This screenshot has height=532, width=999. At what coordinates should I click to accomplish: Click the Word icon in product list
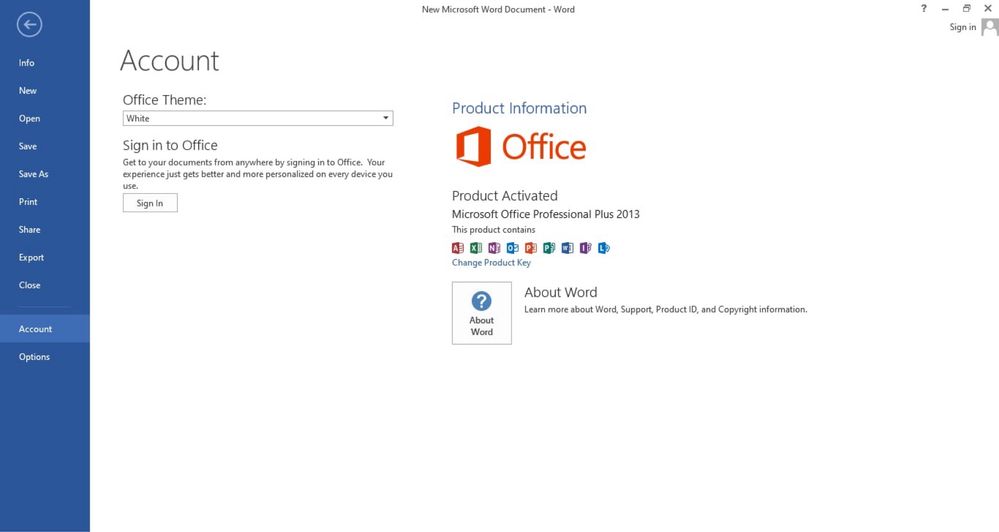[568, 248]
